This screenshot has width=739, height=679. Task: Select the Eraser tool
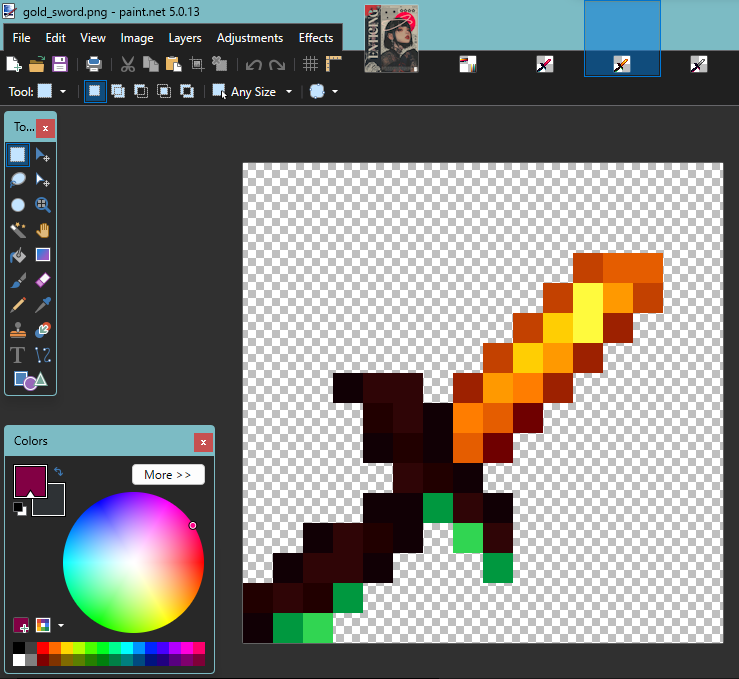pyautogui.click(x=43, y=280)
